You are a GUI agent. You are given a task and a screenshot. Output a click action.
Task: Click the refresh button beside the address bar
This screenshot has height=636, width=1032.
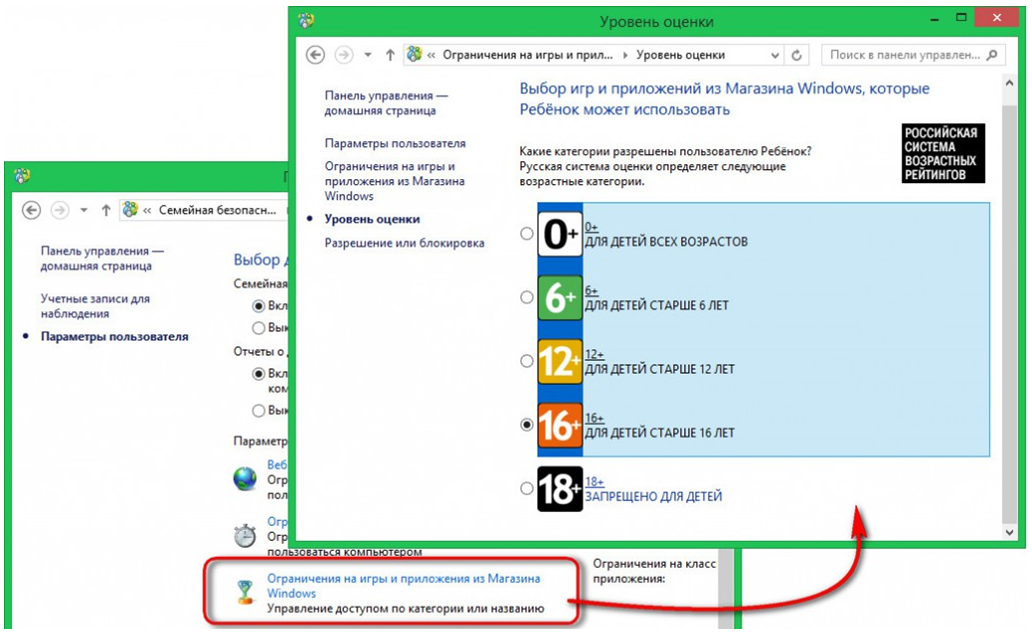coord(796,55)
